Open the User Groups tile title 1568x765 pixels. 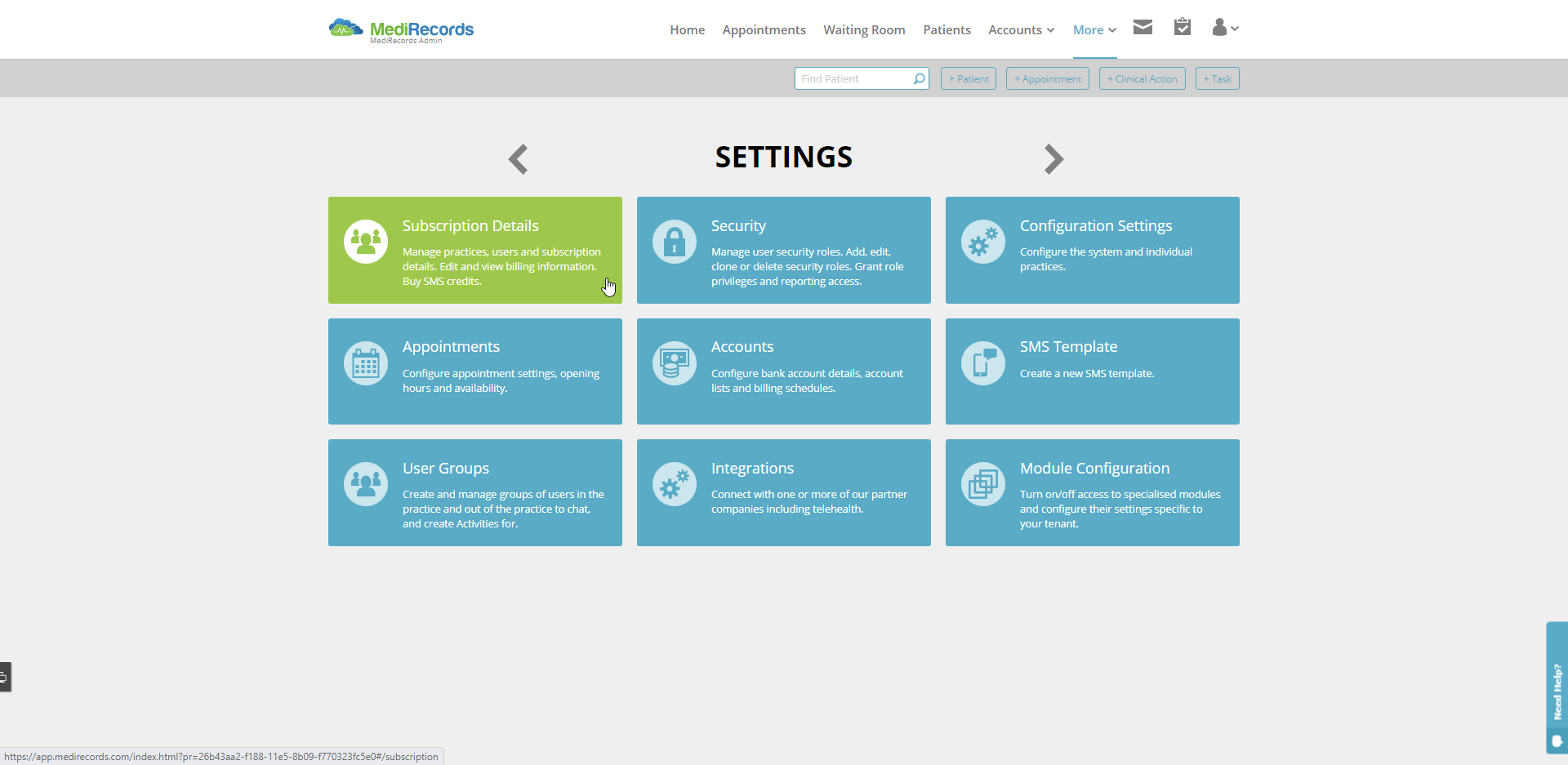click(x=446, y=469)
